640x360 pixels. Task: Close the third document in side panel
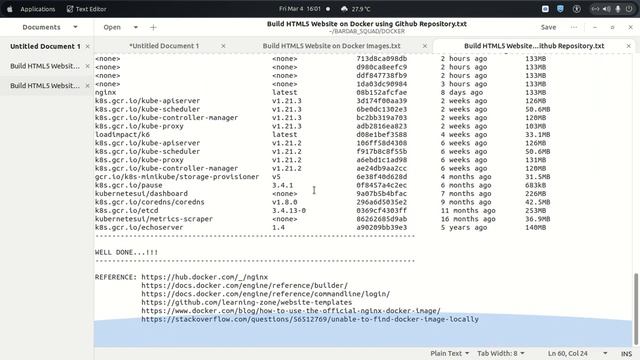click(x=87, y=86)
